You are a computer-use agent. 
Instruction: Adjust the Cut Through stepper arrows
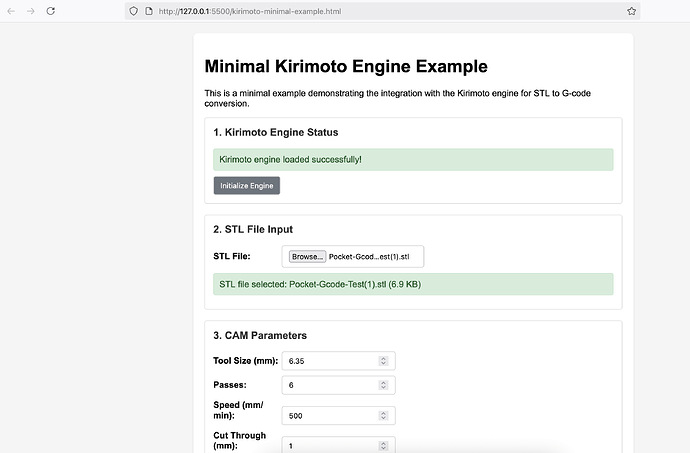[x=383, y=446]
